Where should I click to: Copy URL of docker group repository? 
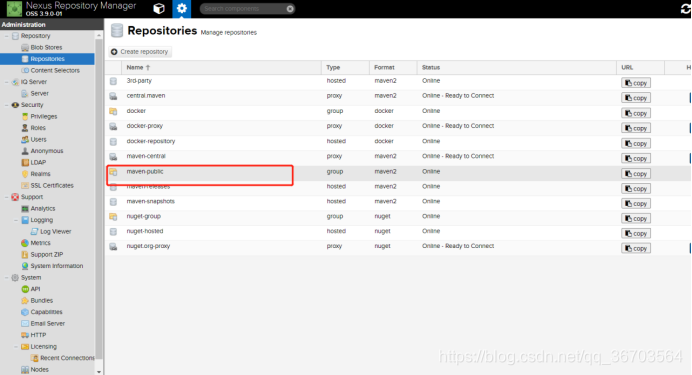coord(636,113)
